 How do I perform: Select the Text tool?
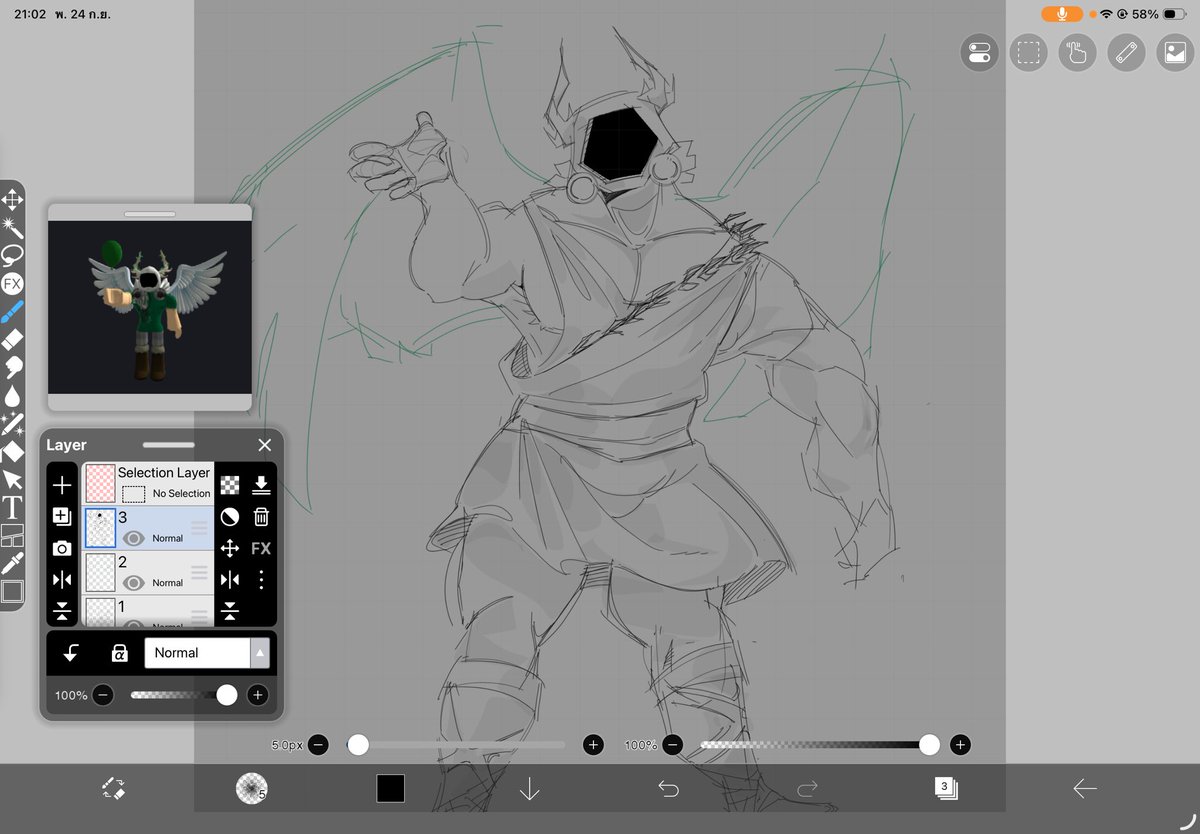pyautogui.click(x=12, y=508)
